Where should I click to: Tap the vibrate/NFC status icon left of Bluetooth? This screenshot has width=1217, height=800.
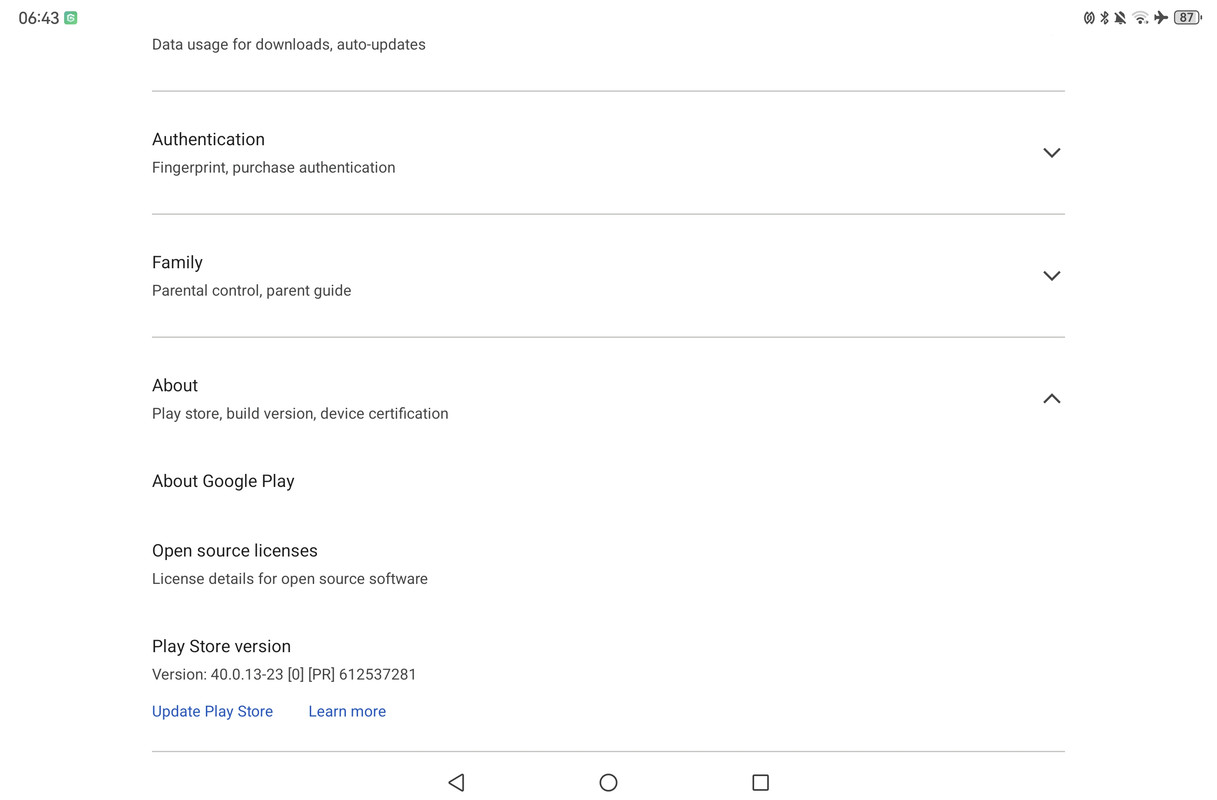click(x=1089, y=17)
